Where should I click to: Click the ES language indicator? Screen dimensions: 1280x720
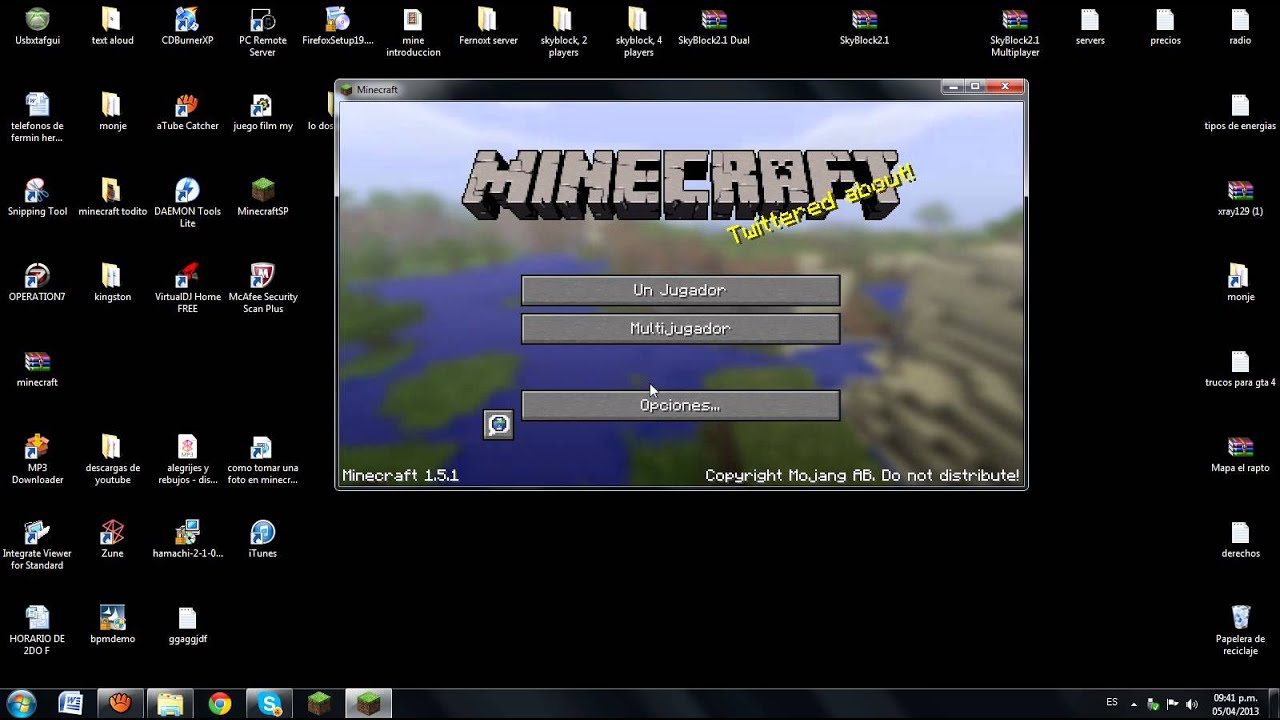tap(1112, 703)
